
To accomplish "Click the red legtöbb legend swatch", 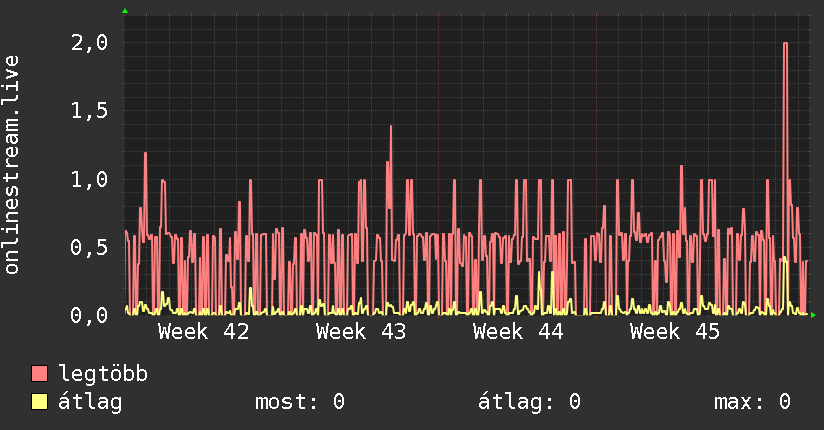I will click(x=39, y=373).
